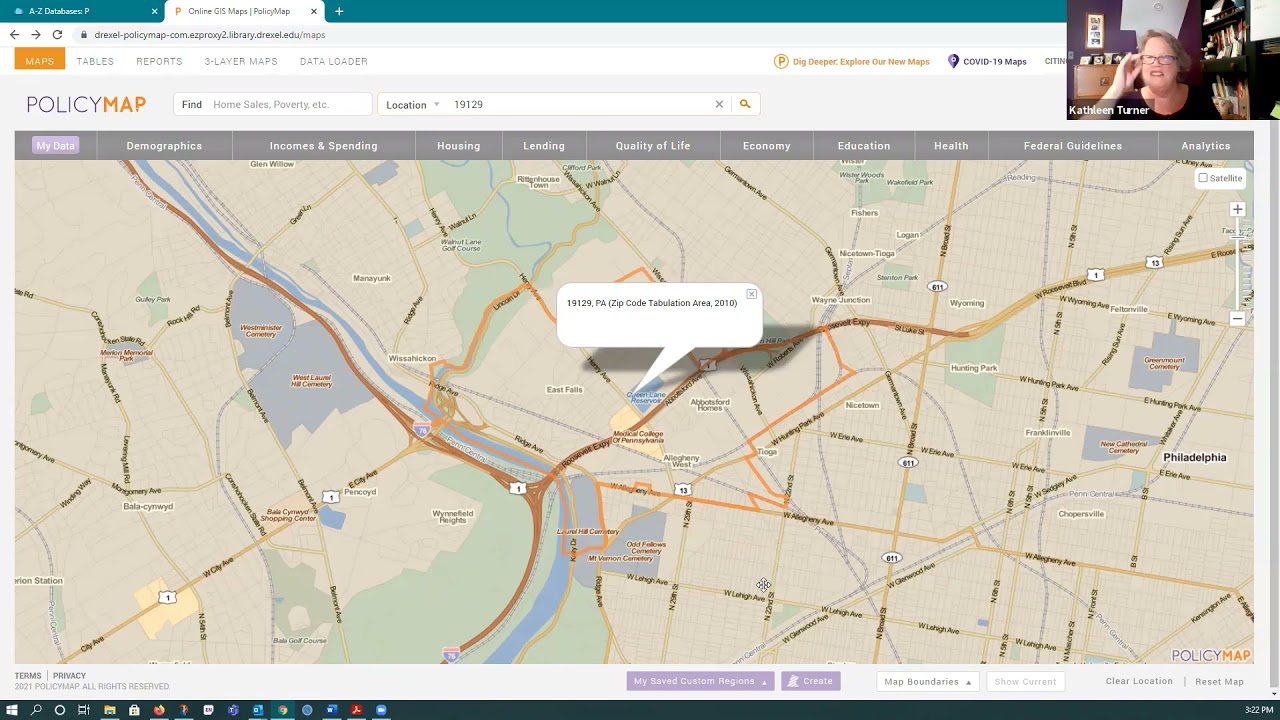
Task: Open the Location type dropdown
Action: 412,104
